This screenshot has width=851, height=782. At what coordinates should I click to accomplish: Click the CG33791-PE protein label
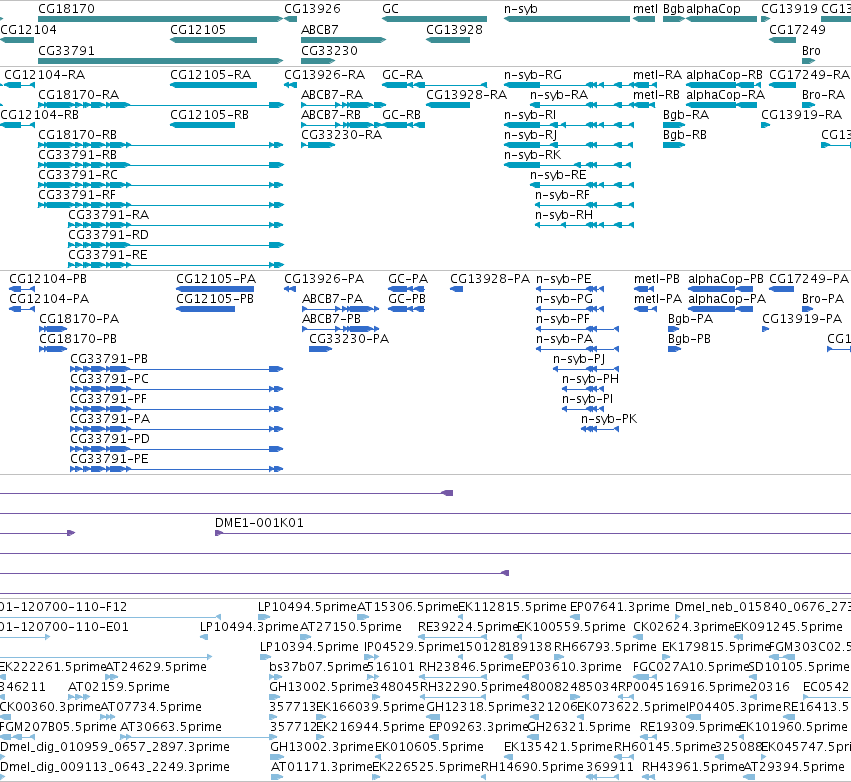[x=109, y=459]
